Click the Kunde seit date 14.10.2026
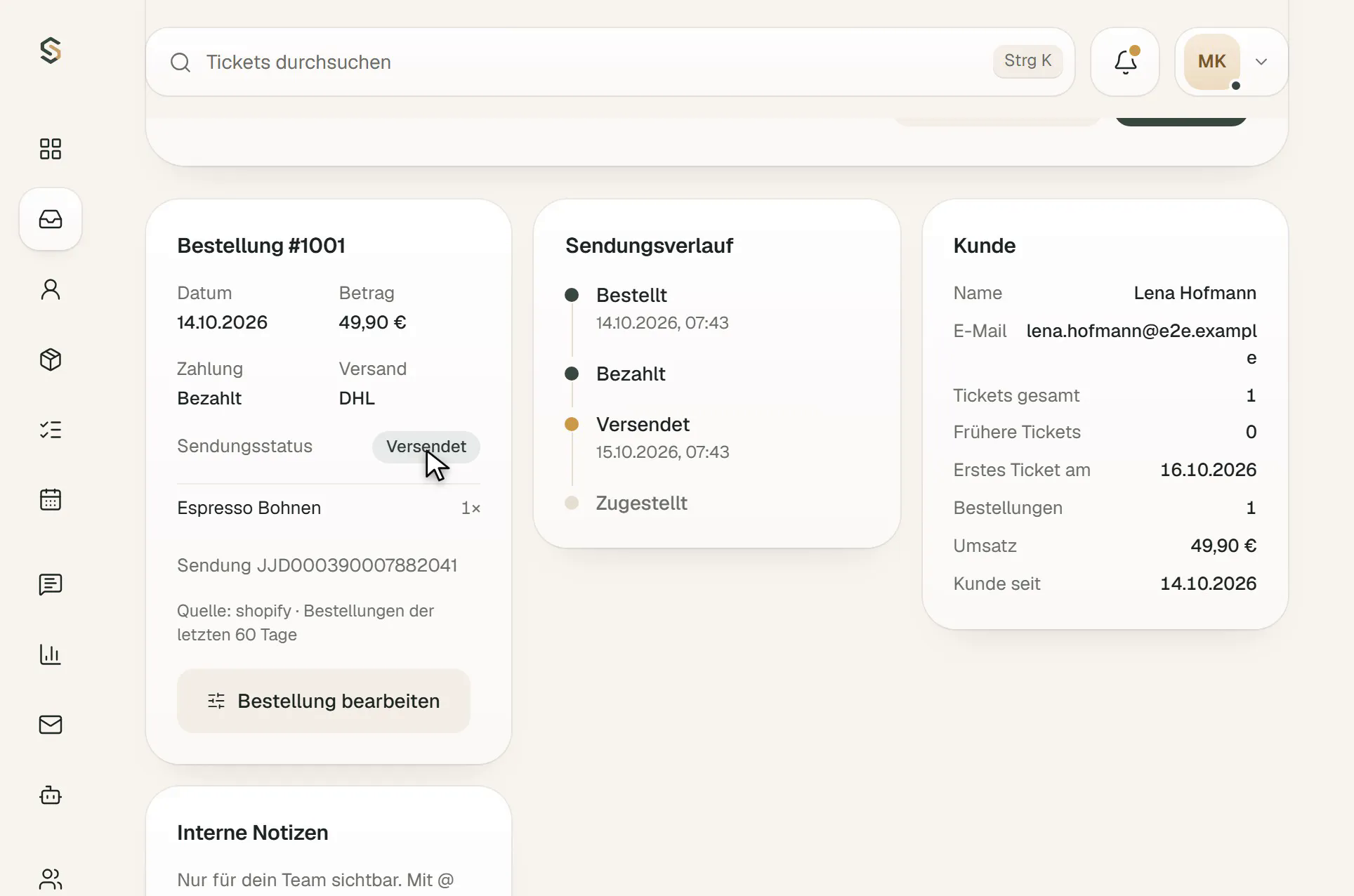The width and height of the screenshot is (1354, 896). 1208,584
